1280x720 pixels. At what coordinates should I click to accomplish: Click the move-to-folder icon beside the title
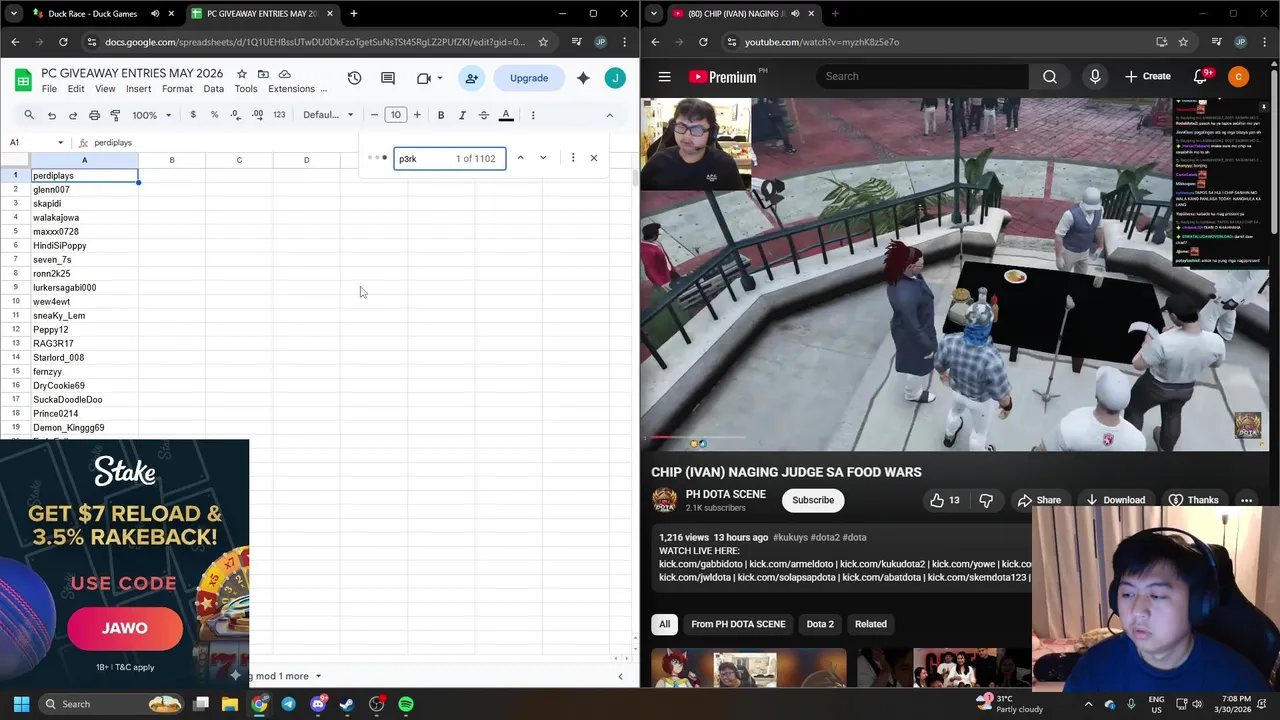[x=263, y=74]
